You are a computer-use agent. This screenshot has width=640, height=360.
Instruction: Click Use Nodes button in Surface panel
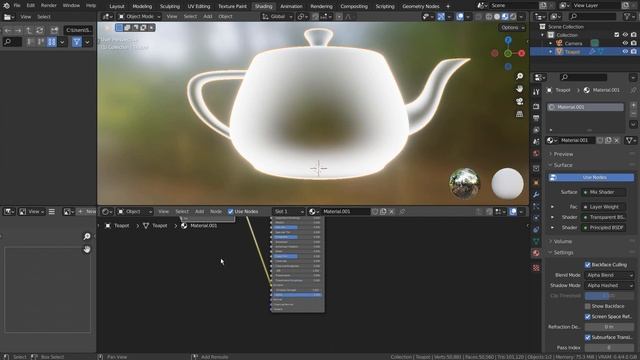tap(591, 178)
